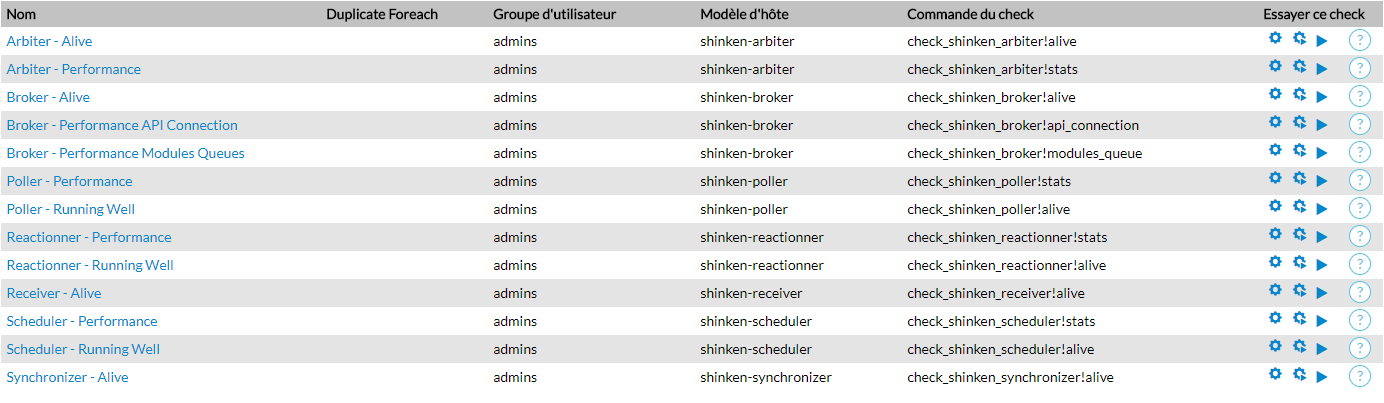Click the plain gear icon for Synchronizer - Alive
Viewport: 1384px width, 403px height.
pos(1275,374)
